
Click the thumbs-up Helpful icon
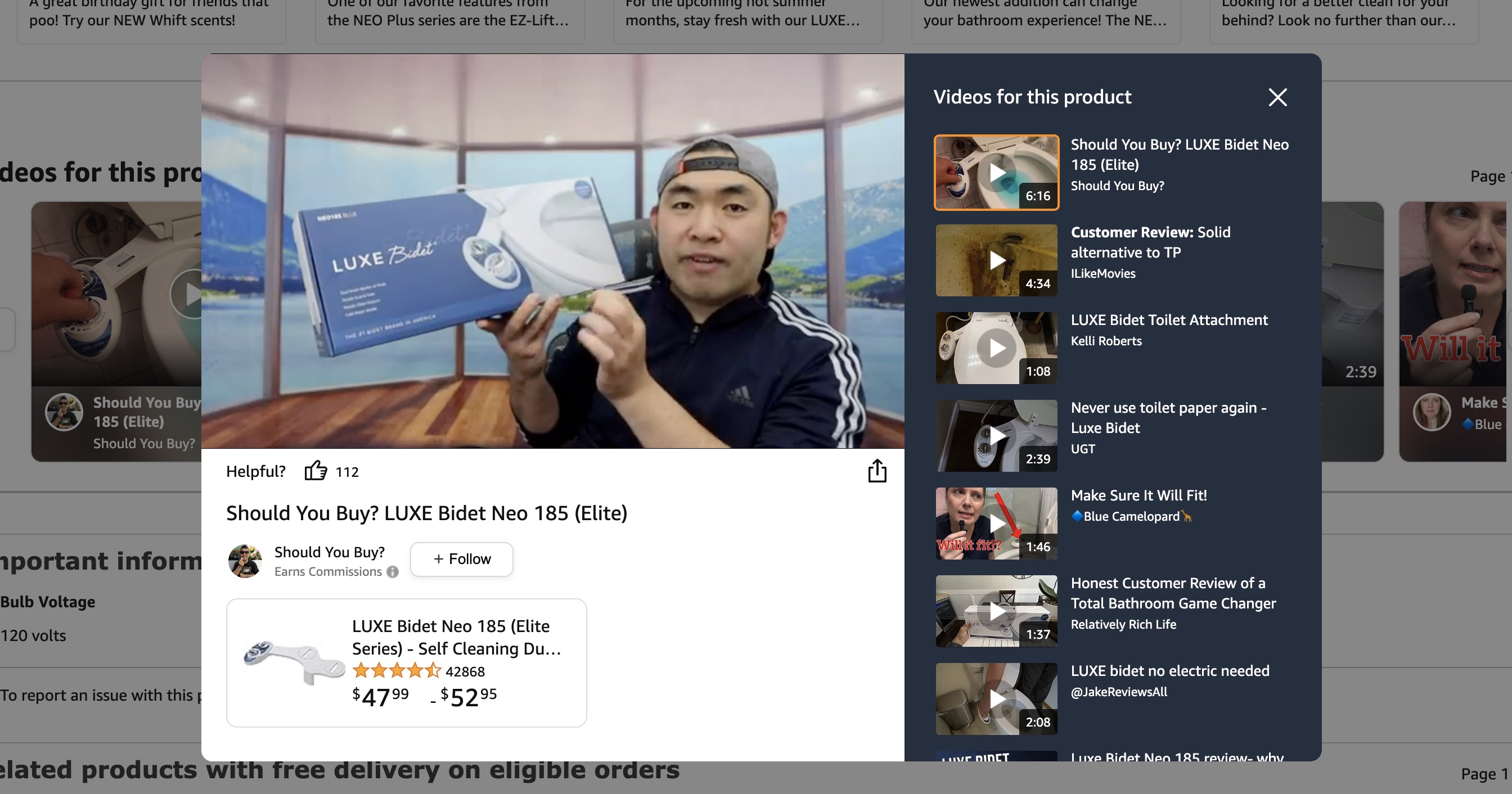(x=316, y=471)
